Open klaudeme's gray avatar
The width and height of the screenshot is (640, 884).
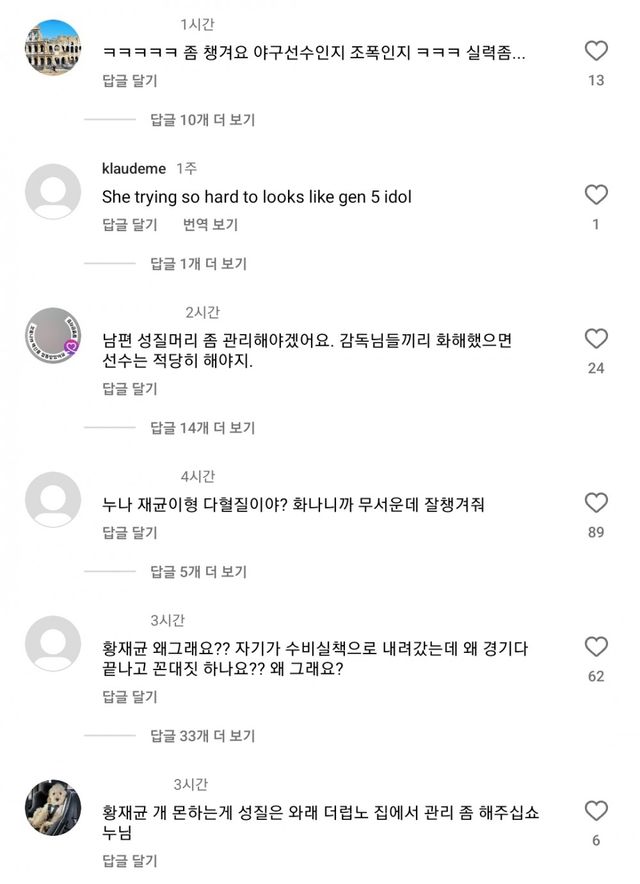[53, 191]
